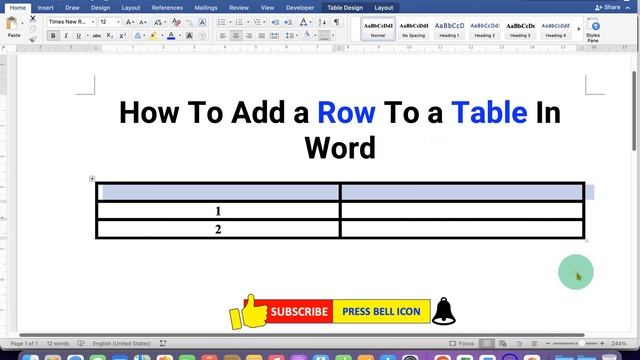Expand multilevel list options

click(x=264, y=22)
